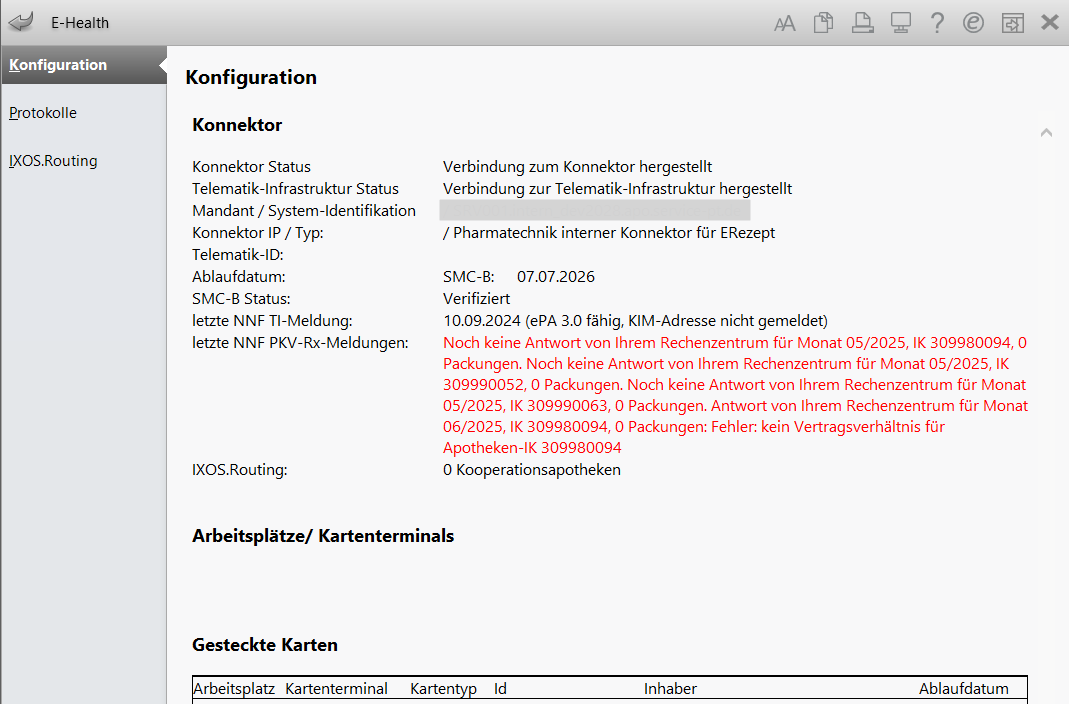The width and height of the screenshot is (1069, 704).
Task: Click the font size AA icon
Action: pos(785,24)
